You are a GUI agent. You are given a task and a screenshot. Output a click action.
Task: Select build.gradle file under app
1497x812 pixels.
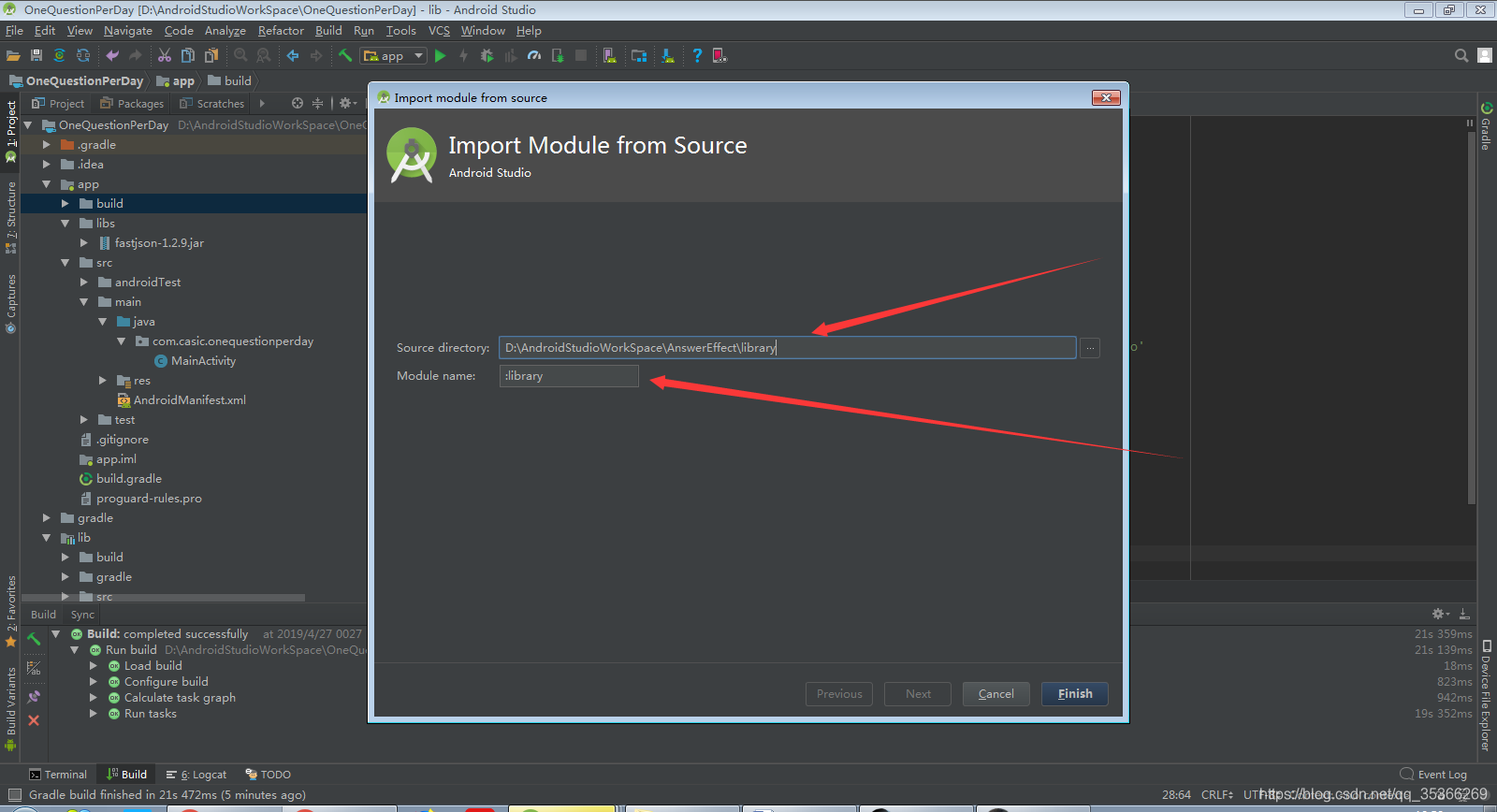click(121, 479)
